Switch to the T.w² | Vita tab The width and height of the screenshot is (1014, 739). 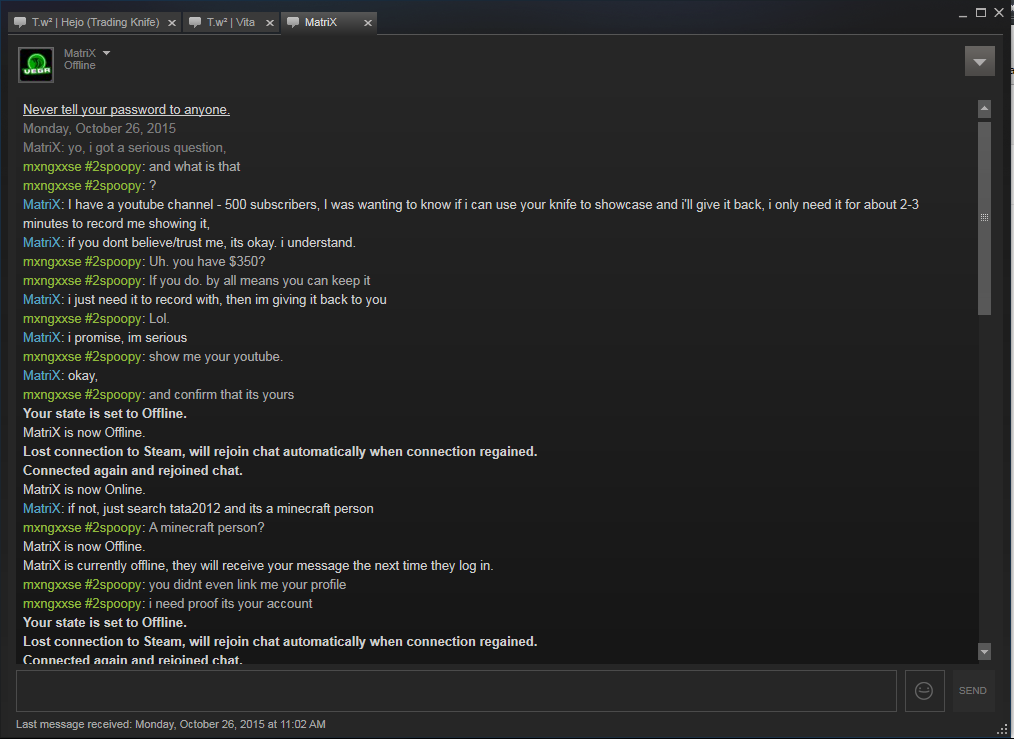(231, 22)
